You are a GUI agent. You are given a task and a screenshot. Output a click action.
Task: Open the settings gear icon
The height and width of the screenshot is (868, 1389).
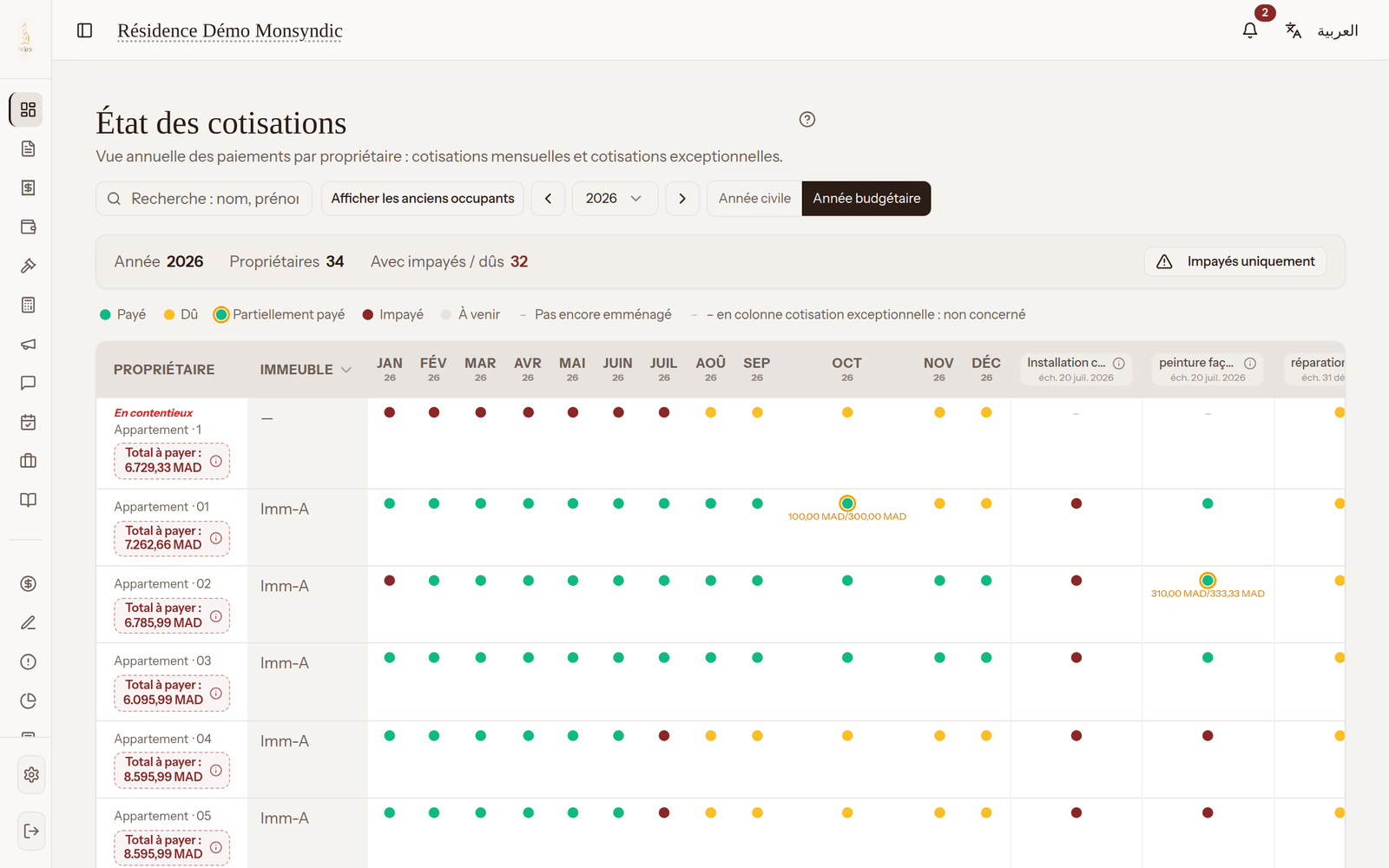point(31,775)
